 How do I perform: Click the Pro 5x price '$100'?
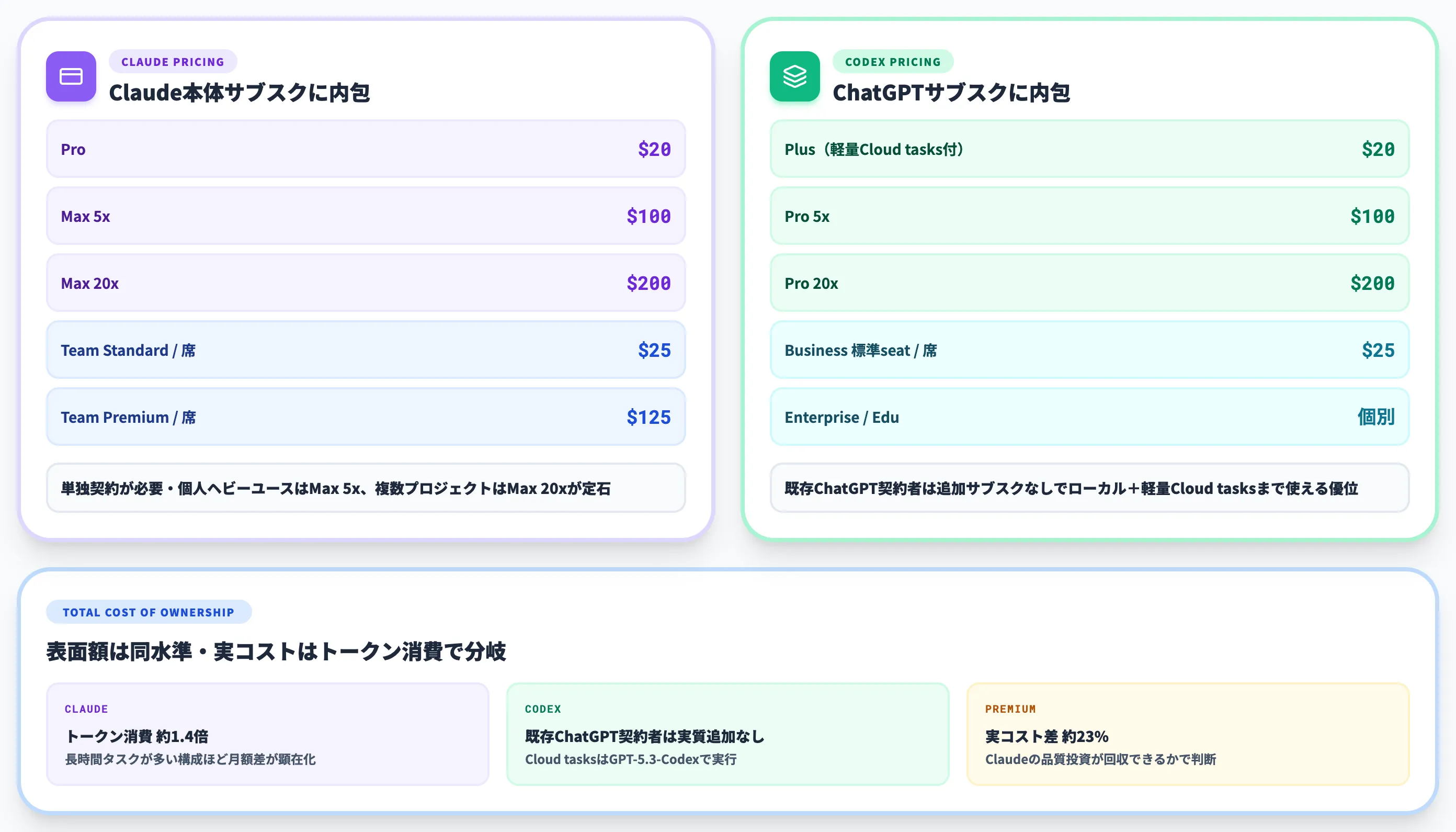click(1373, 216)
